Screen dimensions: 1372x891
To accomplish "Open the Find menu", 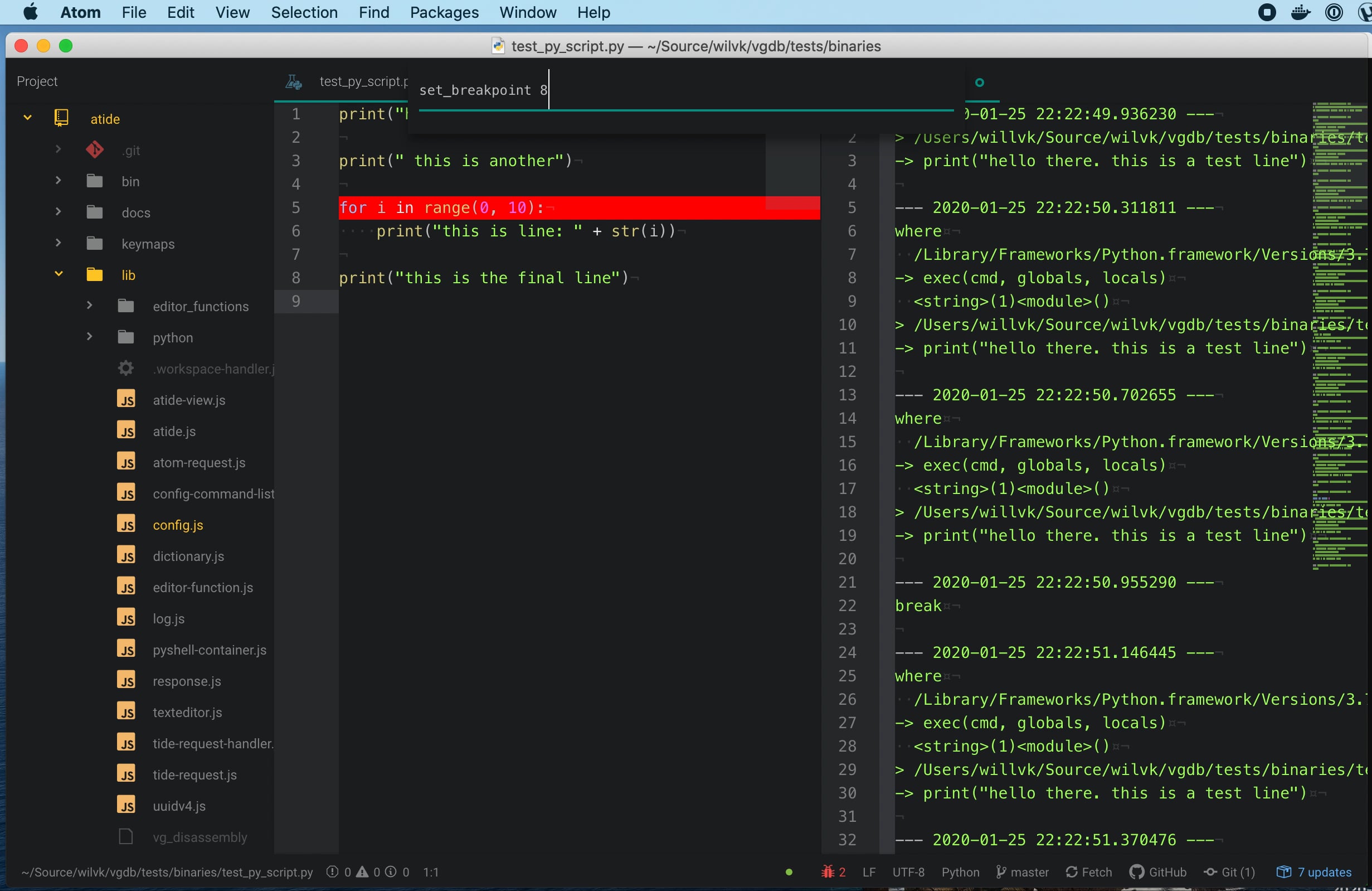I will pyautogui.click(x=373, y=12).
